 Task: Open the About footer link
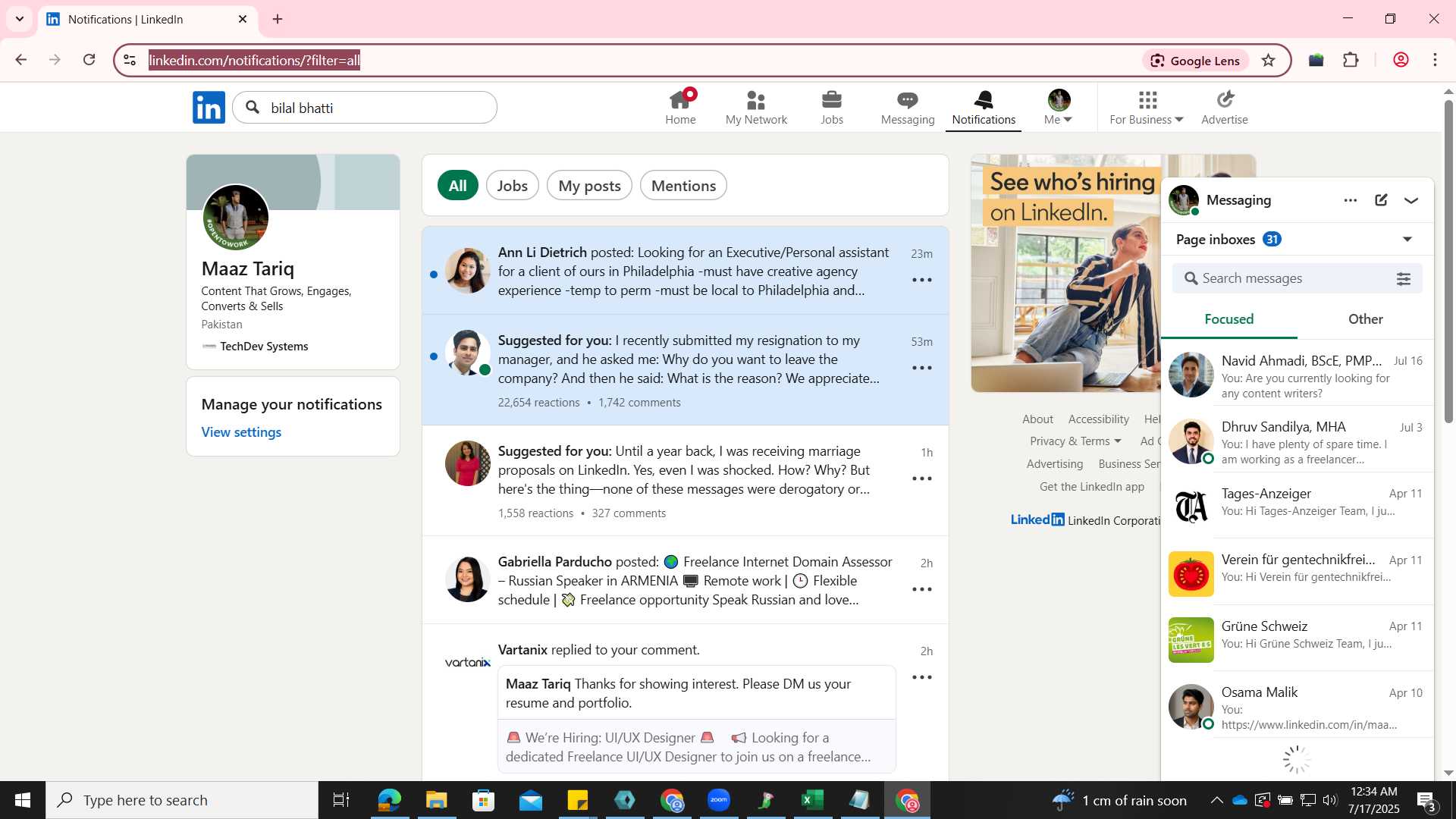(1037, 419)
